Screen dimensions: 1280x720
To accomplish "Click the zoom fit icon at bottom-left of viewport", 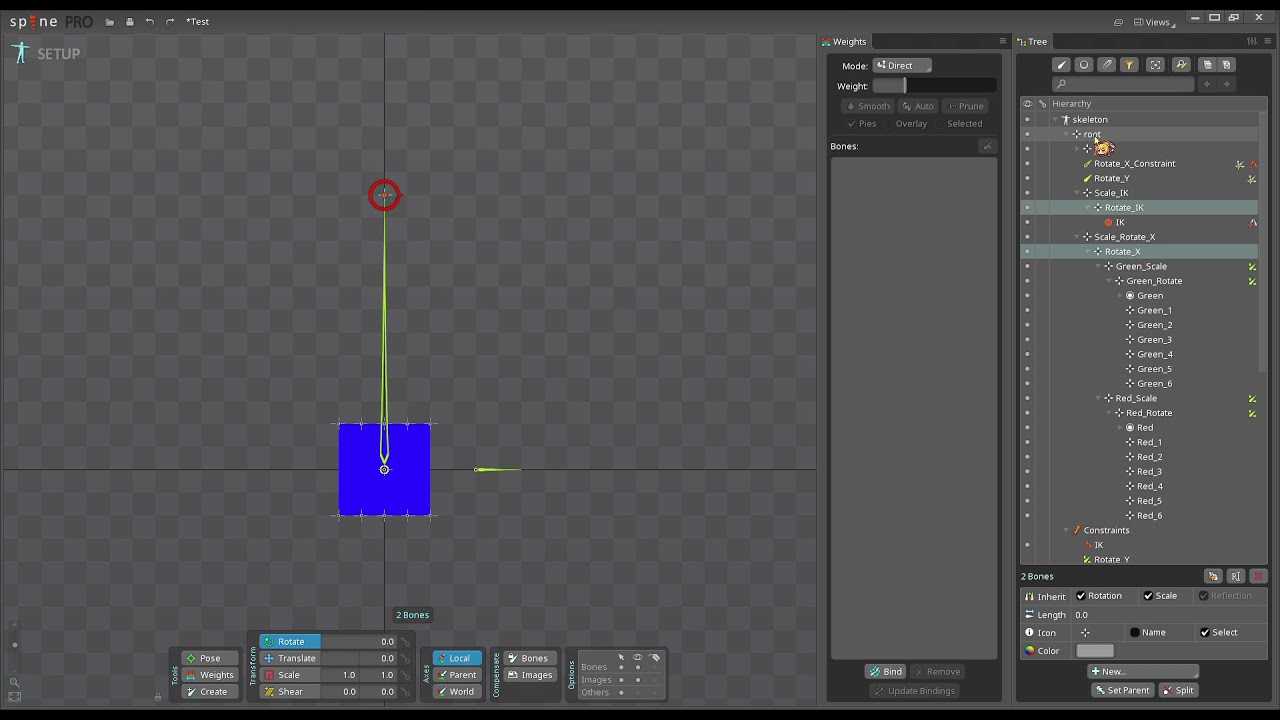I will coord(14,697).
